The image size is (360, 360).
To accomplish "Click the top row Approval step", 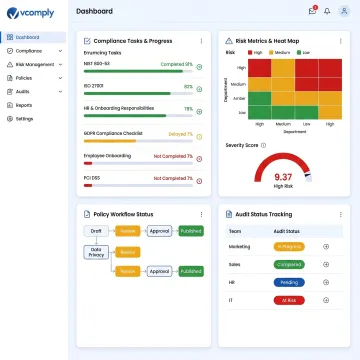I will (x=159, y=231).
